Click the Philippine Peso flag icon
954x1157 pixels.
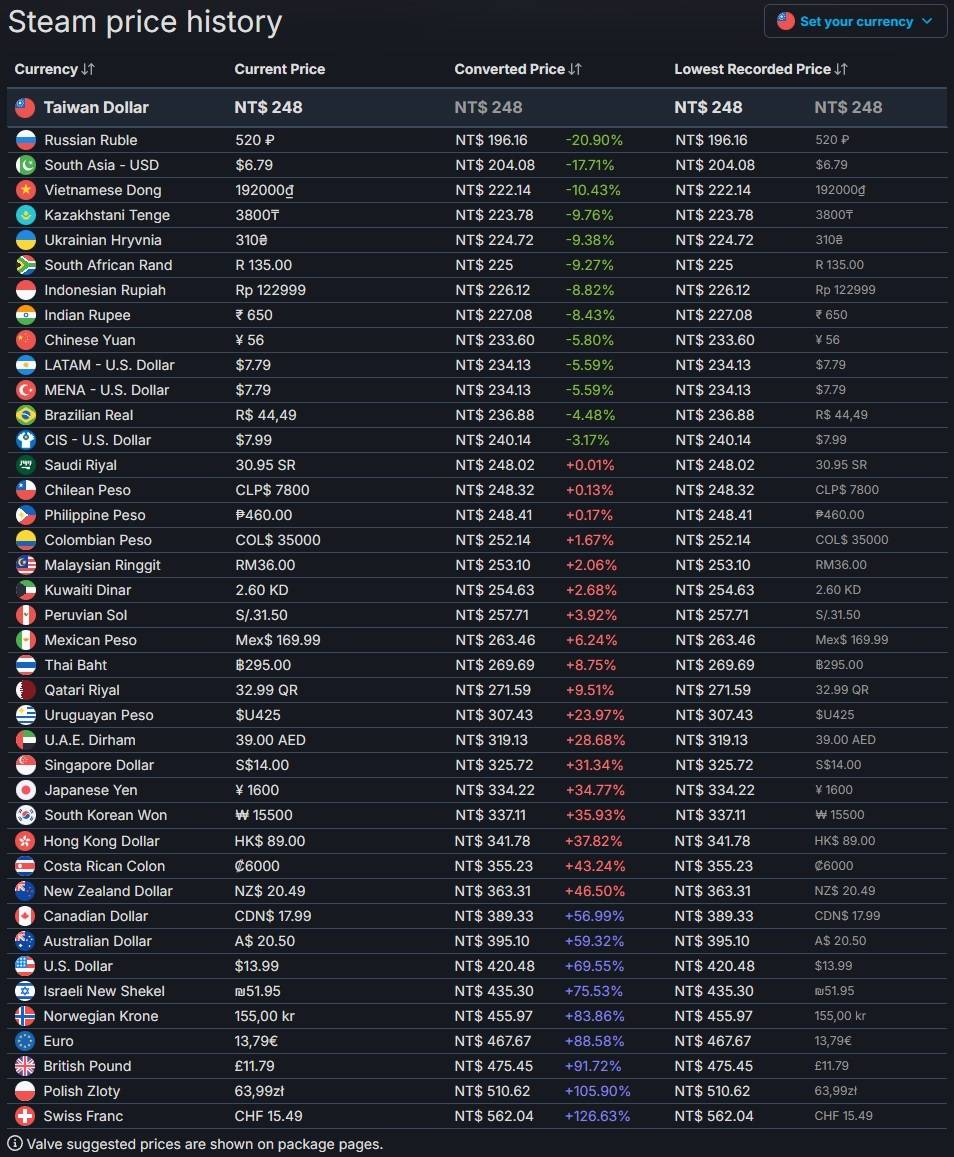(26, 515)
